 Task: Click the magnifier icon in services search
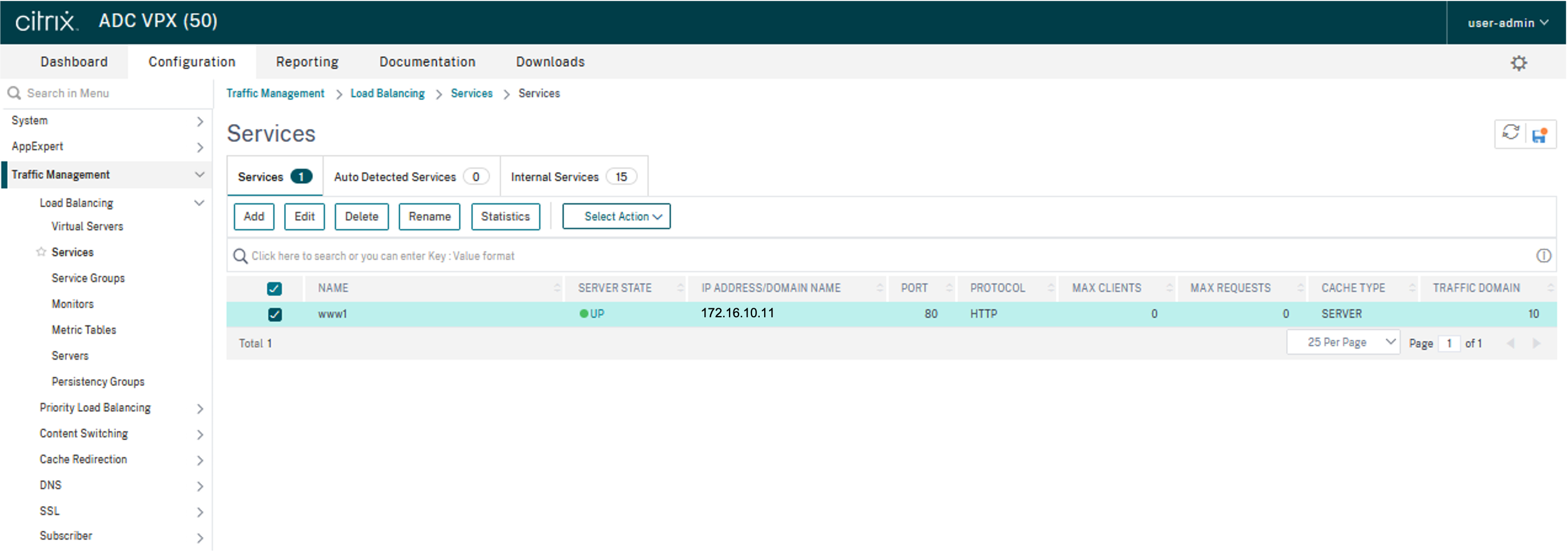pyautogui.click(x=241, y=256)
